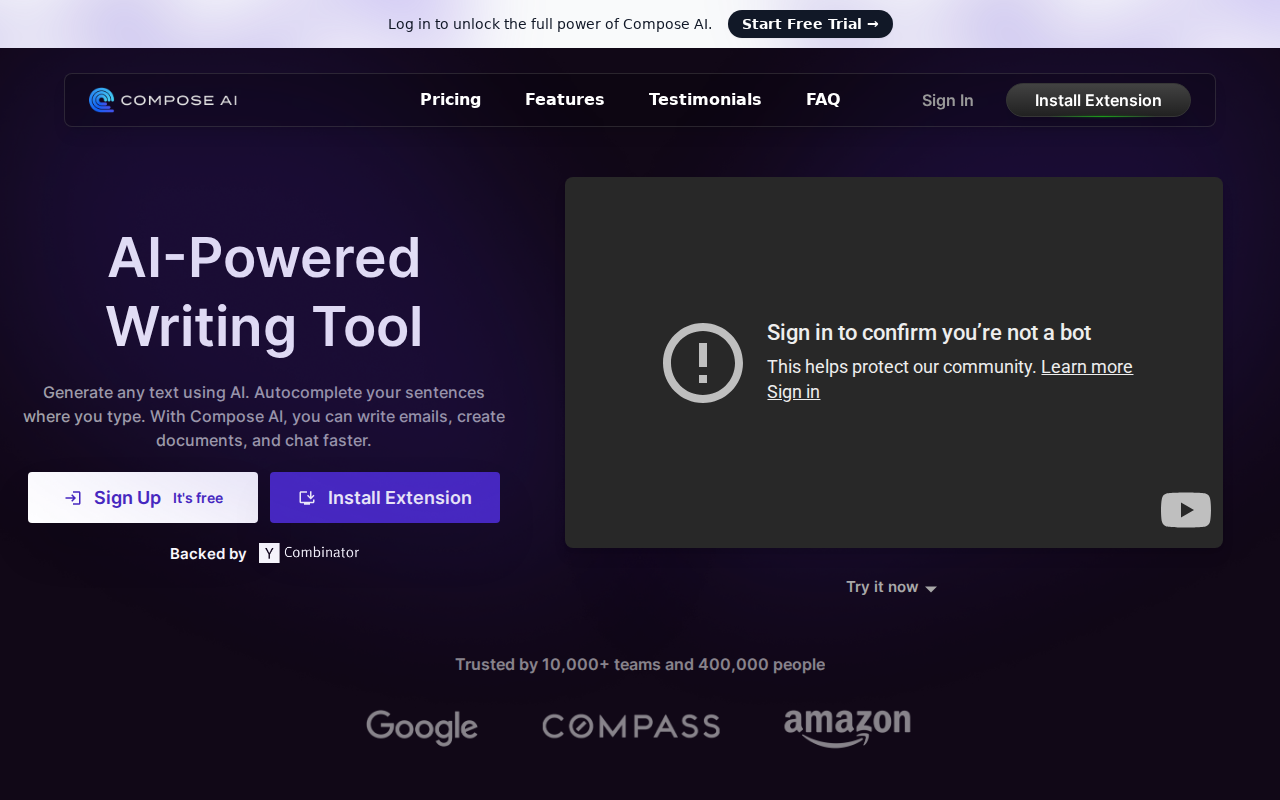Click the sign-in arrow icon on Sign Up

[72, 497]
